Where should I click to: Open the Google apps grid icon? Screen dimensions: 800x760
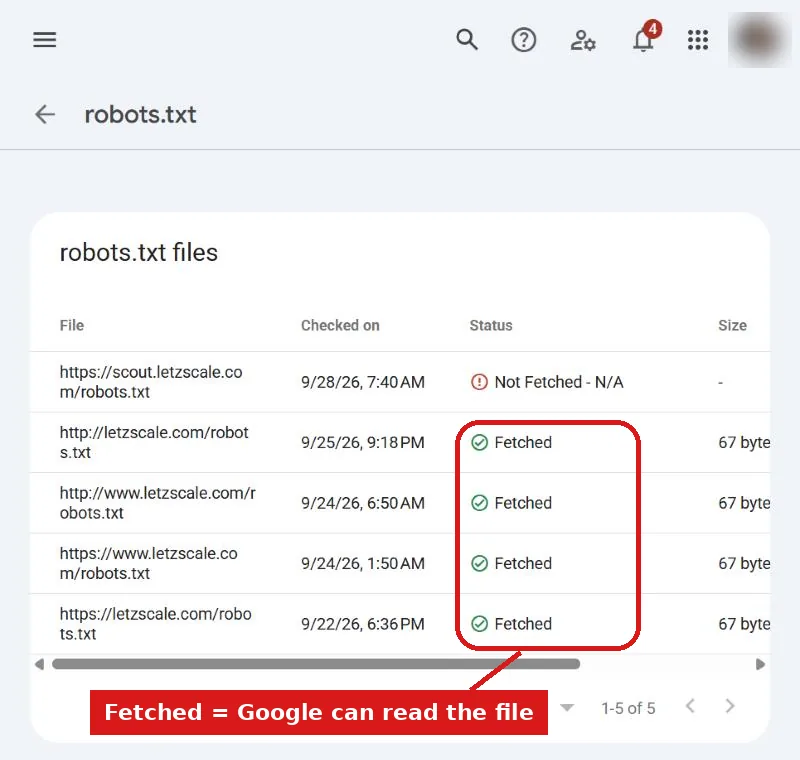(x=697, y=40)
